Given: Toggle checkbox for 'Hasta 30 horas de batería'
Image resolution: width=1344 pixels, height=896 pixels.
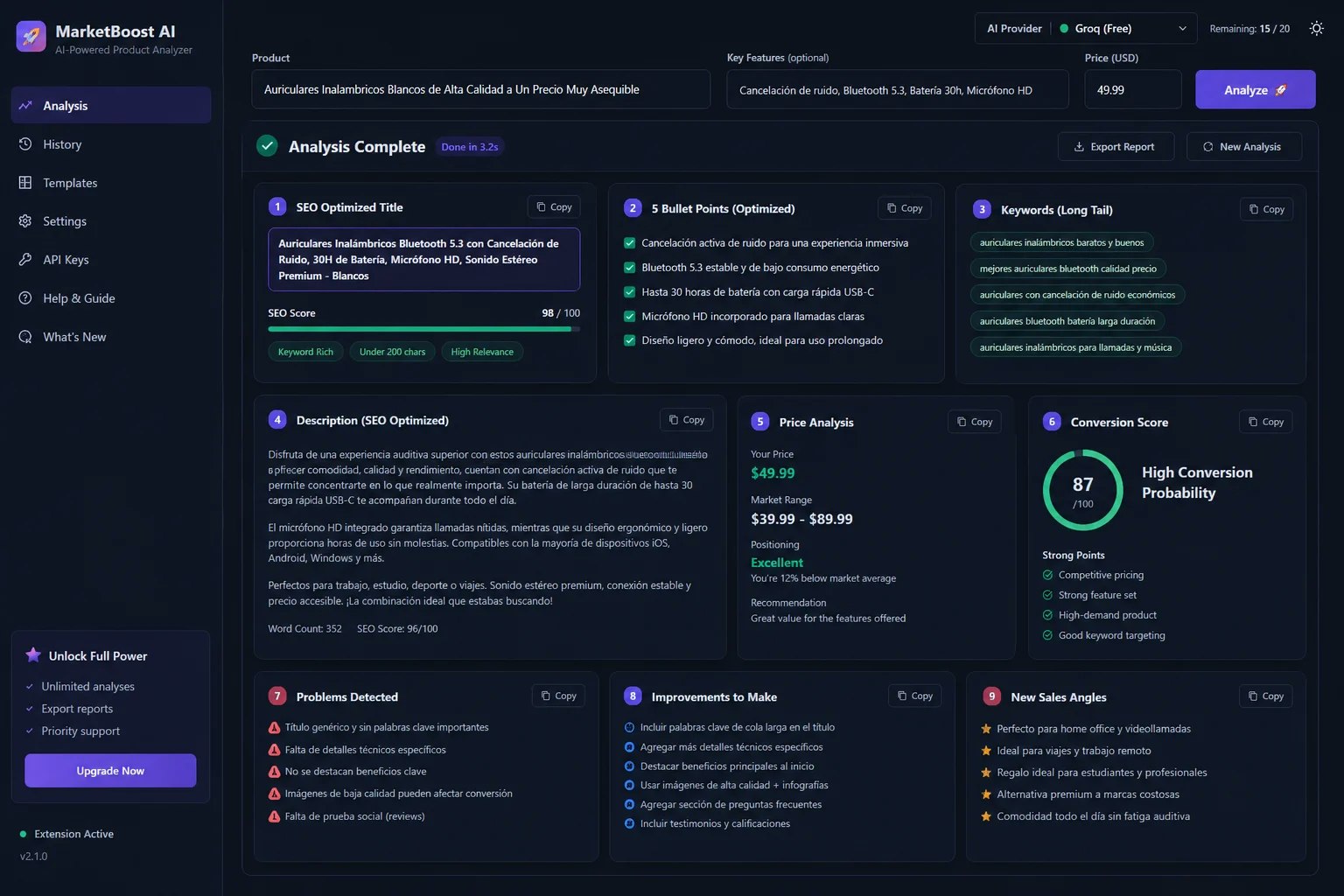Looking at the screenshot, I should 629,292.
